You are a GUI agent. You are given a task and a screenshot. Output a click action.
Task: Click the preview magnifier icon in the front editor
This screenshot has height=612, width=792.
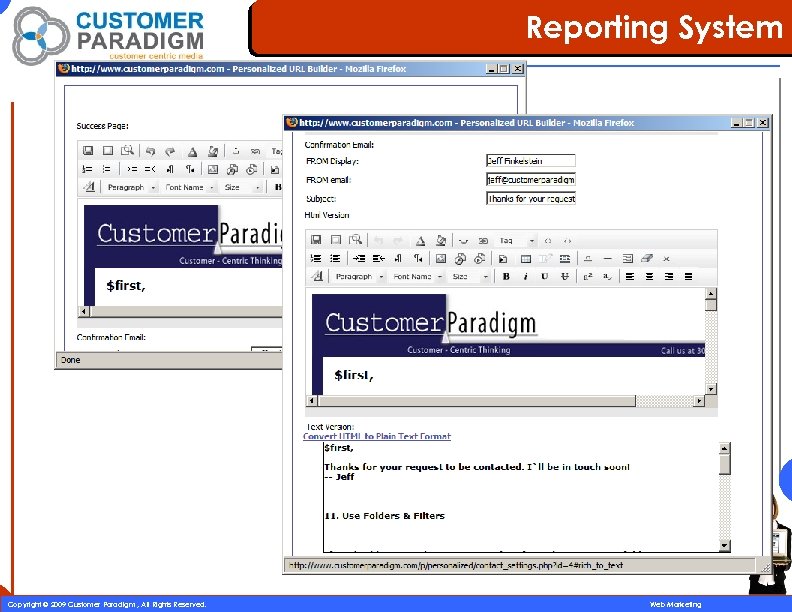click(356, 240)
